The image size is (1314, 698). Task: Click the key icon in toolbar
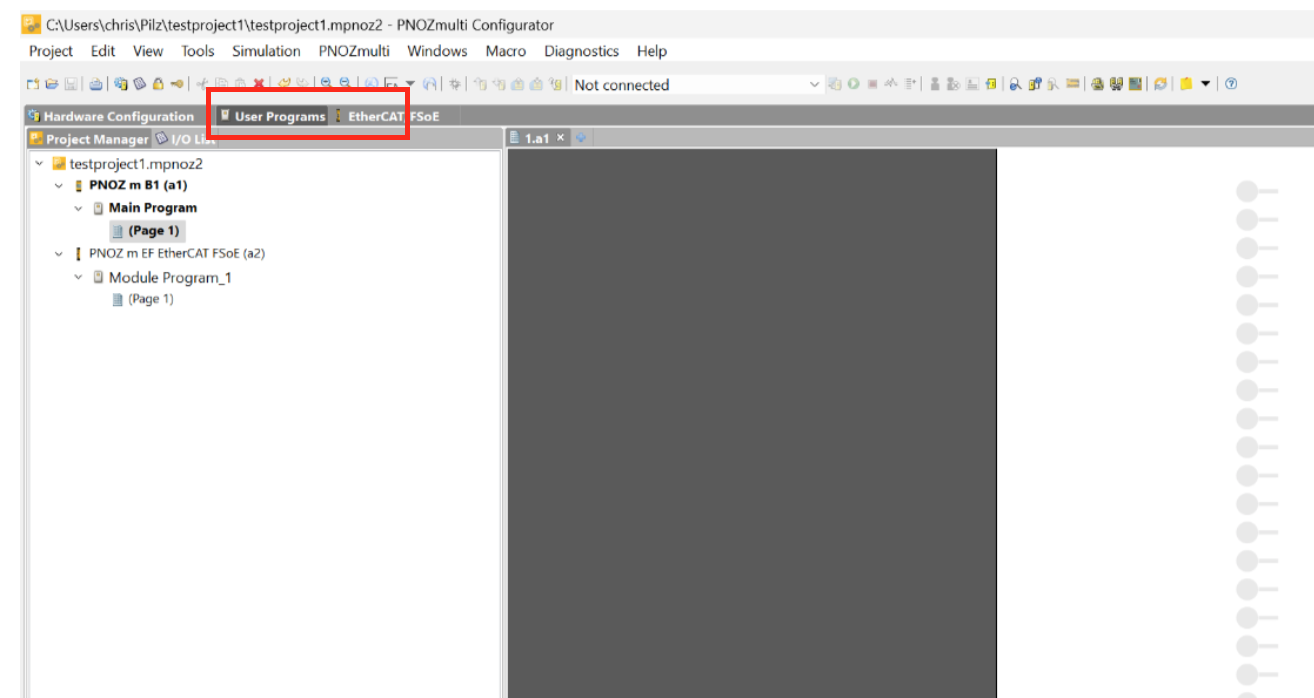point(176,84)
